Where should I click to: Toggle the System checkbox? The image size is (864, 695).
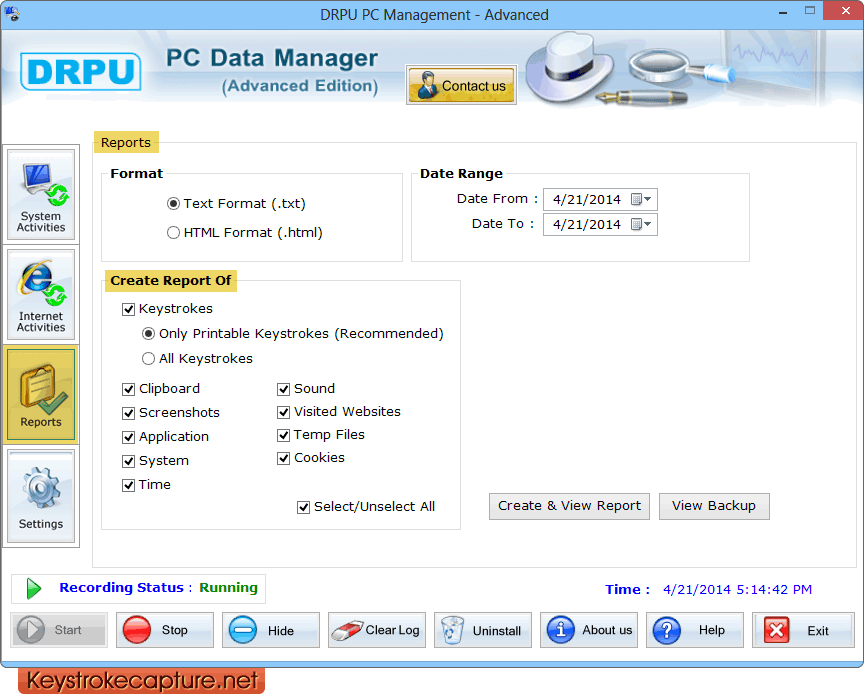[128, 461]
